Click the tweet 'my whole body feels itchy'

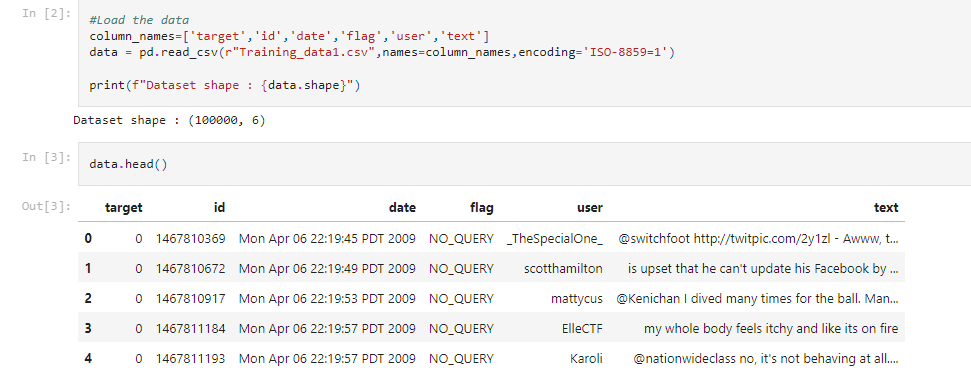tap(772, 328)
